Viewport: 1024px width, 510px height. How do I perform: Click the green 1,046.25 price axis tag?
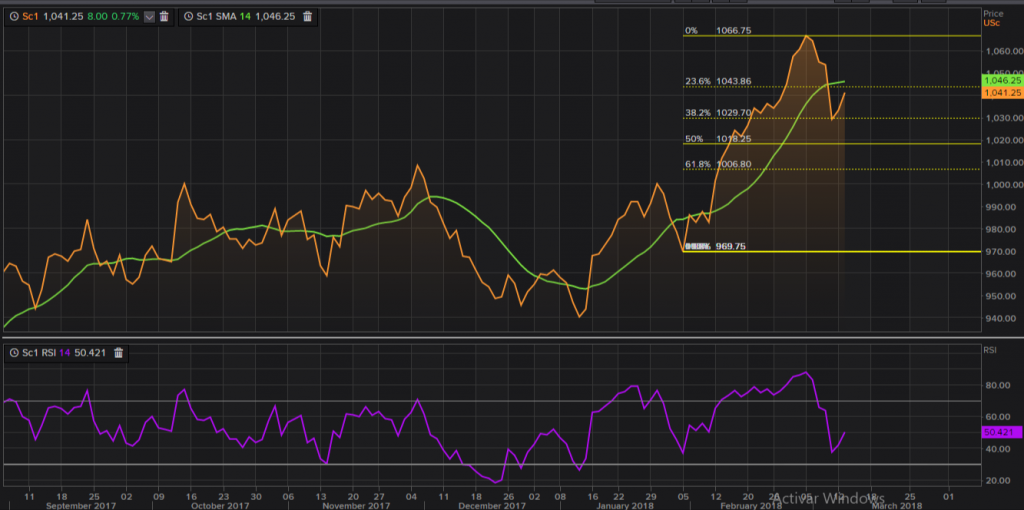click(x=1001, y=80)
